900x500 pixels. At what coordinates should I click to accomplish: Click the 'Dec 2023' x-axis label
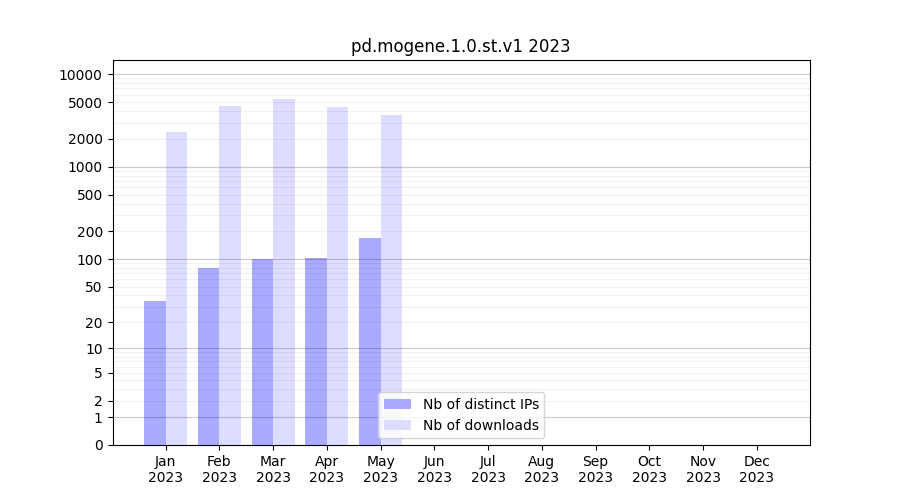pyautogui.click(x=756, y=469)
